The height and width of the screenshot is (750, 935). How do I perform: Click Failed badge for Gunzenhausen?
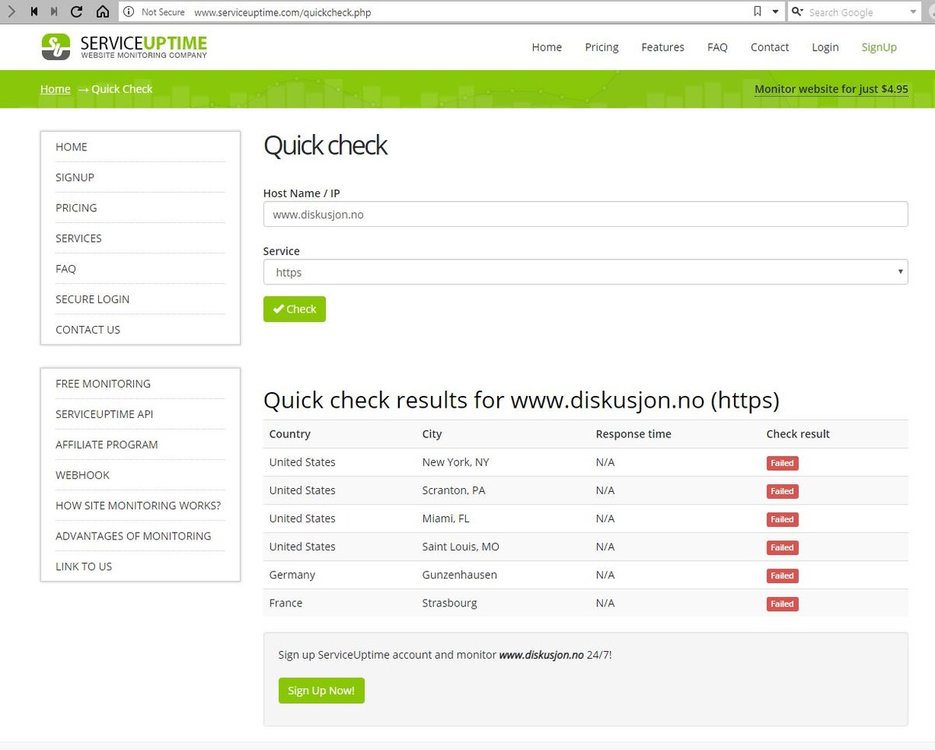[782, 575]
